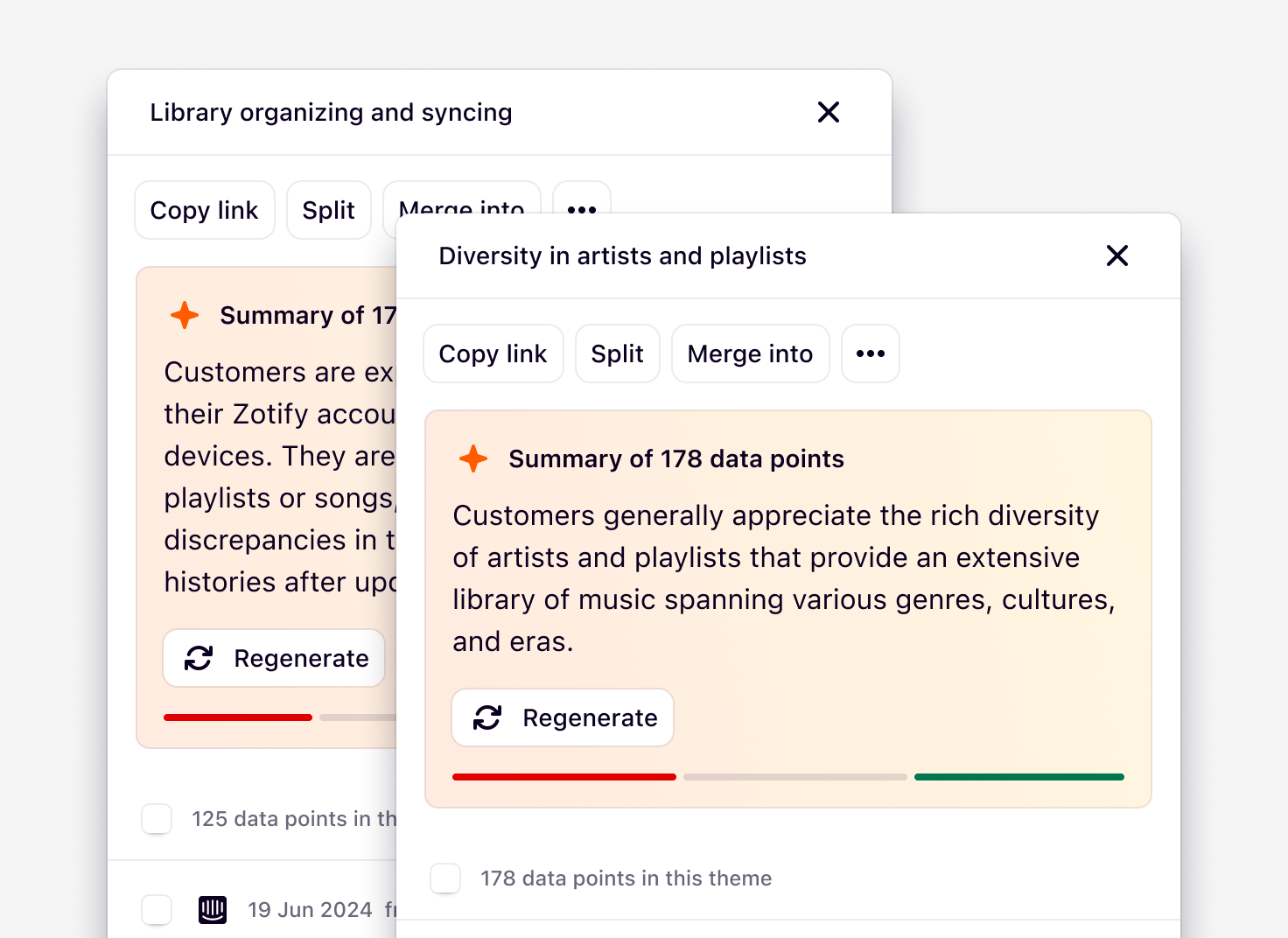The width and height of the screenshot is (1288, 938).
Task: Check the 19 Jun 2024 data point checkbox
Action: [x=157, y=910]
